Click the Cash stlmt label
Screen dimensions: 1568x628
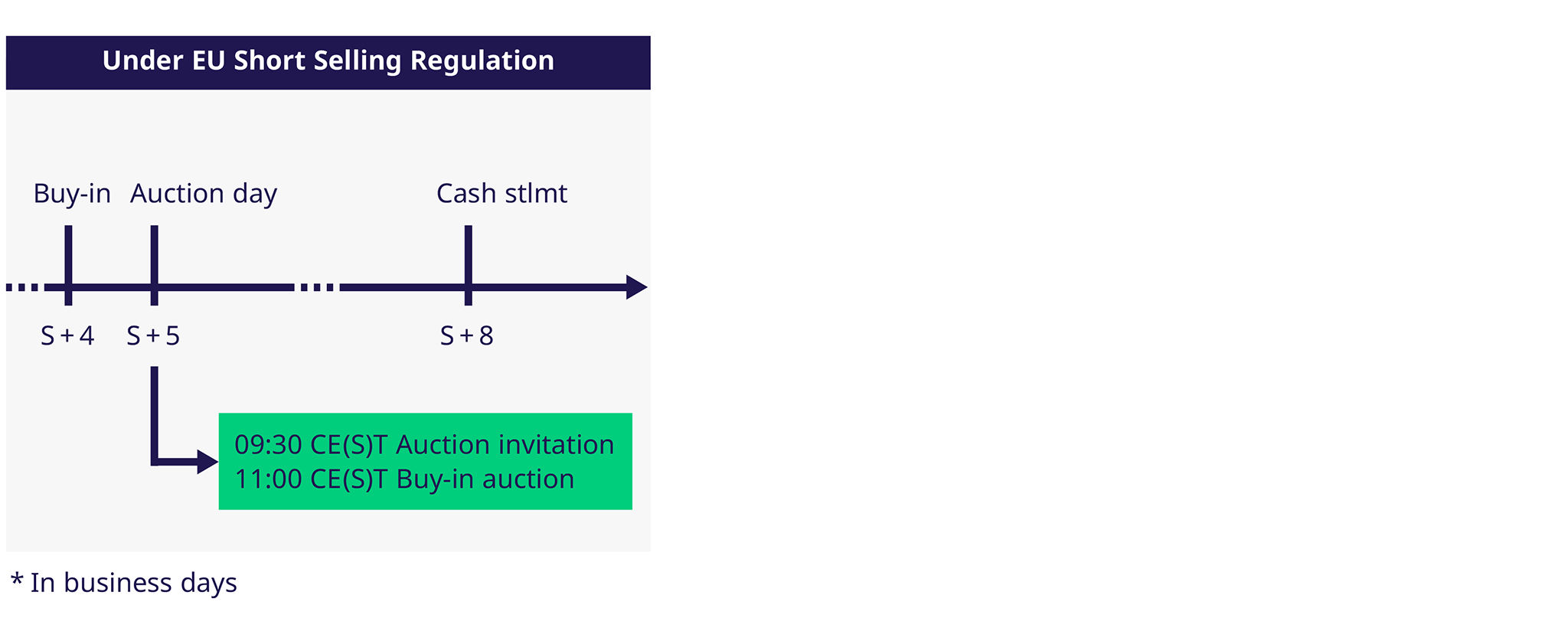click(501, 193)
